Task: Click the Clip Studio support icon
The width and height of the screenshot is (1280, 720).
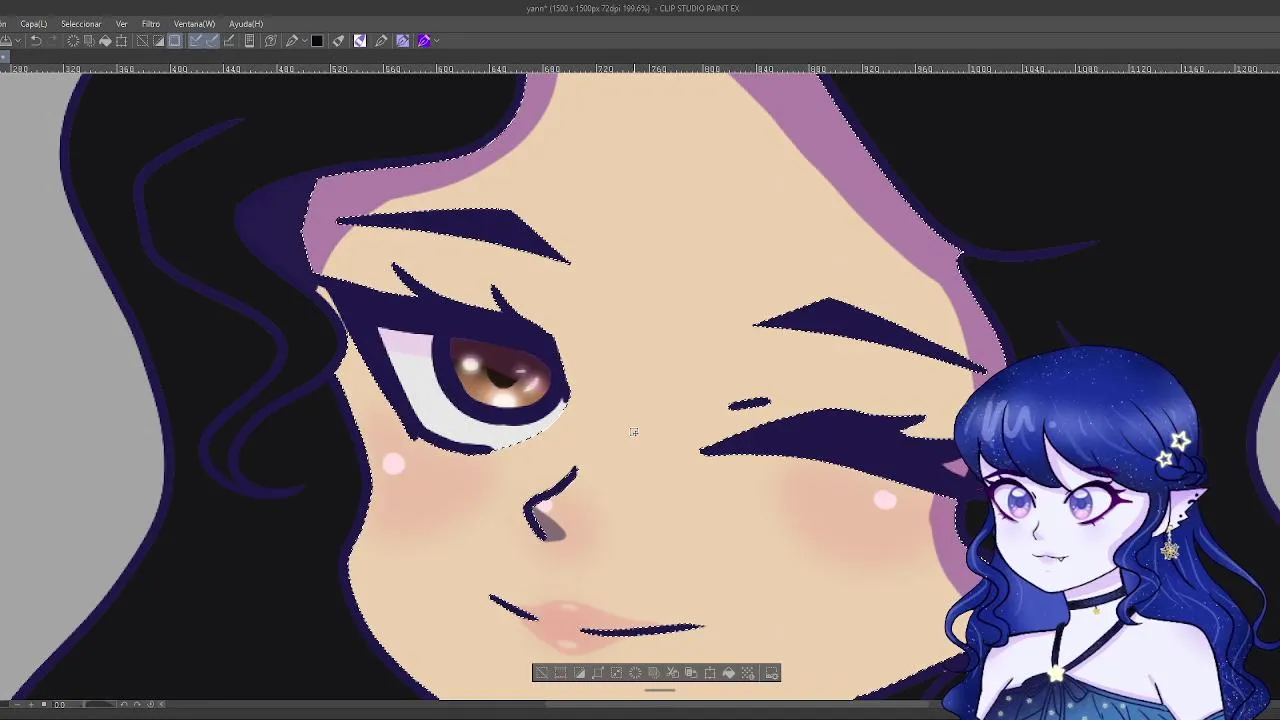Action: pyautogui.click(x=271, y=41)
